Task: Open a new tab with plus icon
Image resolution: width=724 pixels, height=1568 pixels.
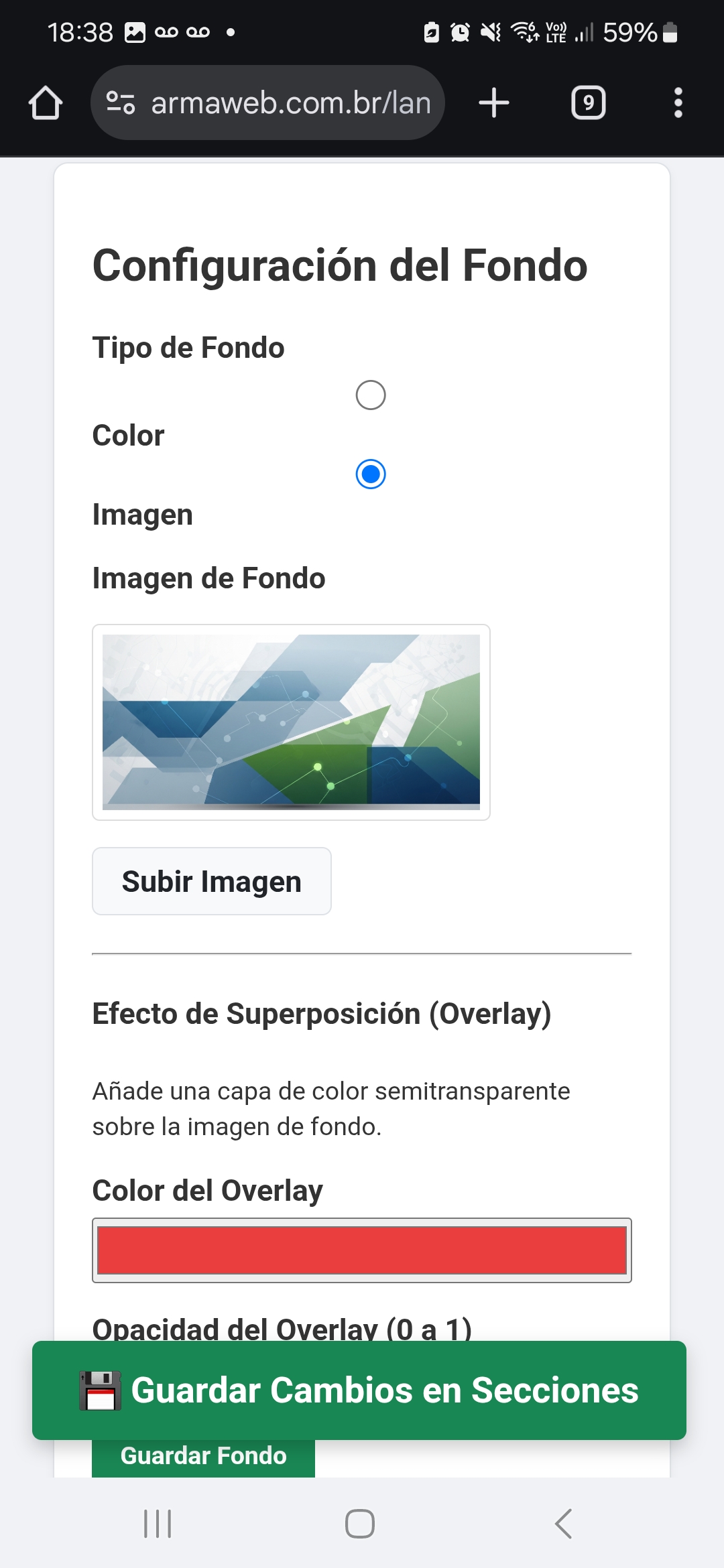Action: pos(494,103)
